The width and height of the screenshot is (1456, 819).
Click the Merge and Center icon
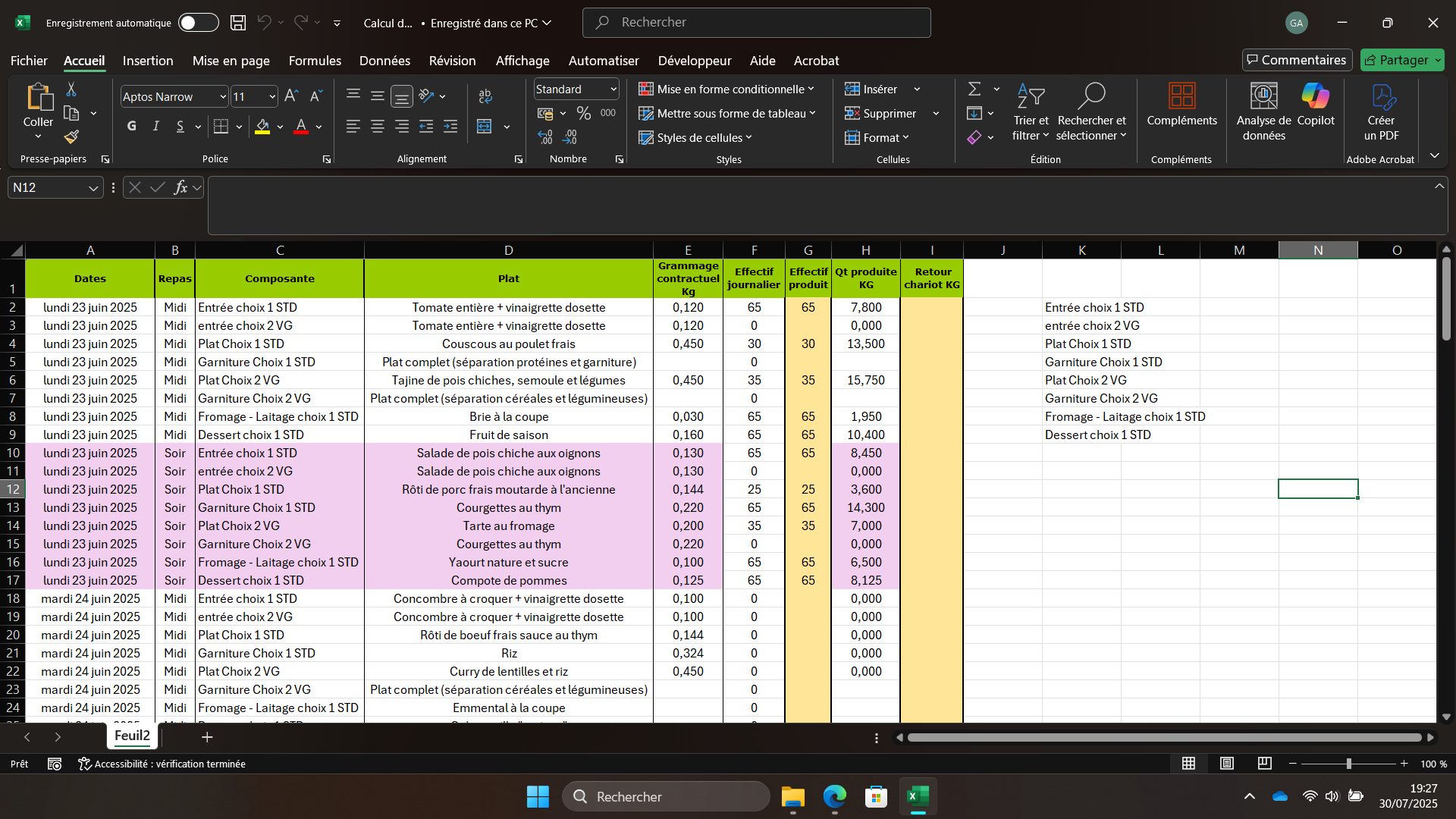(485, 127)
